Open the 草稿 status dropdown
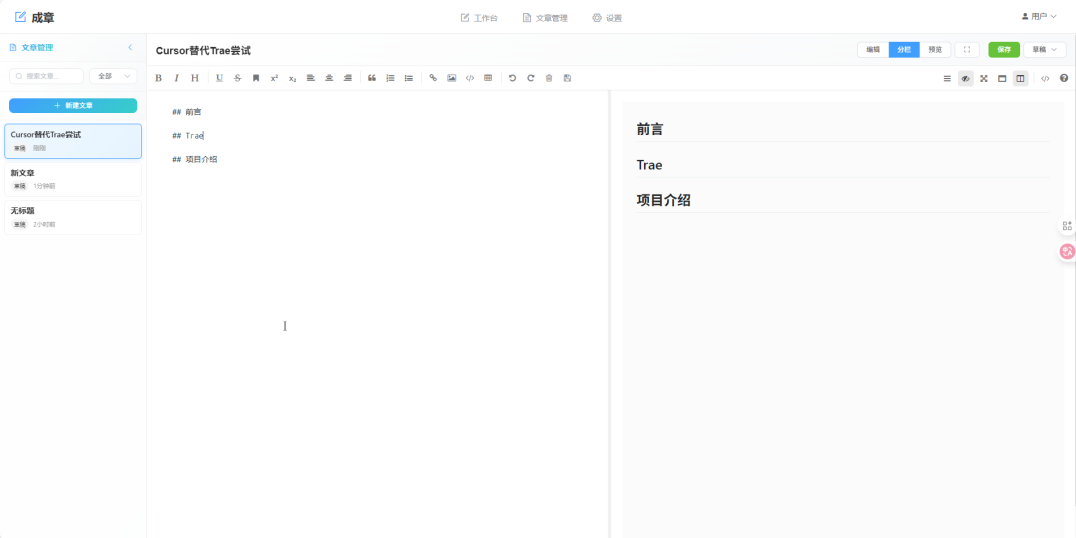This screenshot has width=1076, height=538. click(1044, 49)
